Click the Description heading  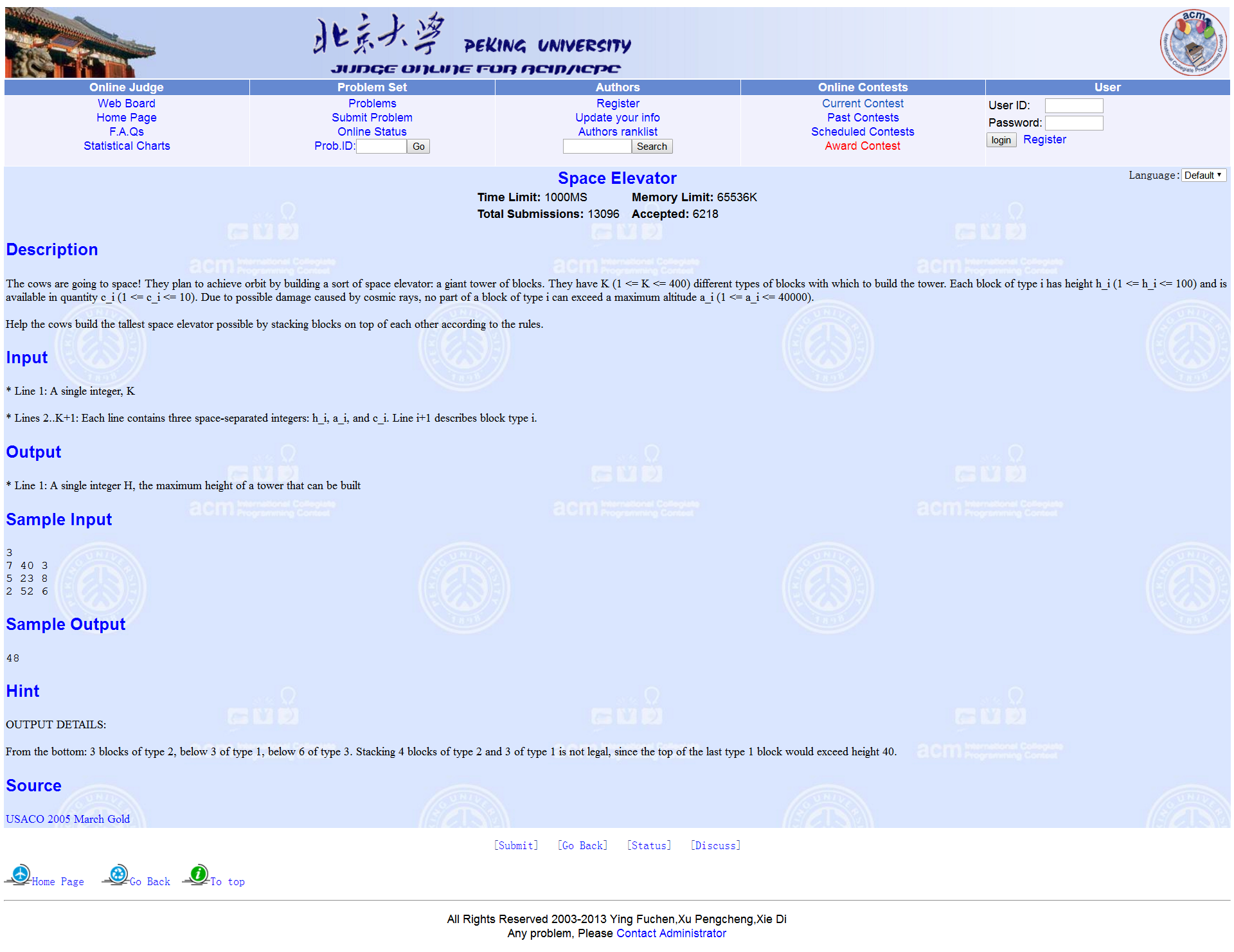(x=52, y=249)
